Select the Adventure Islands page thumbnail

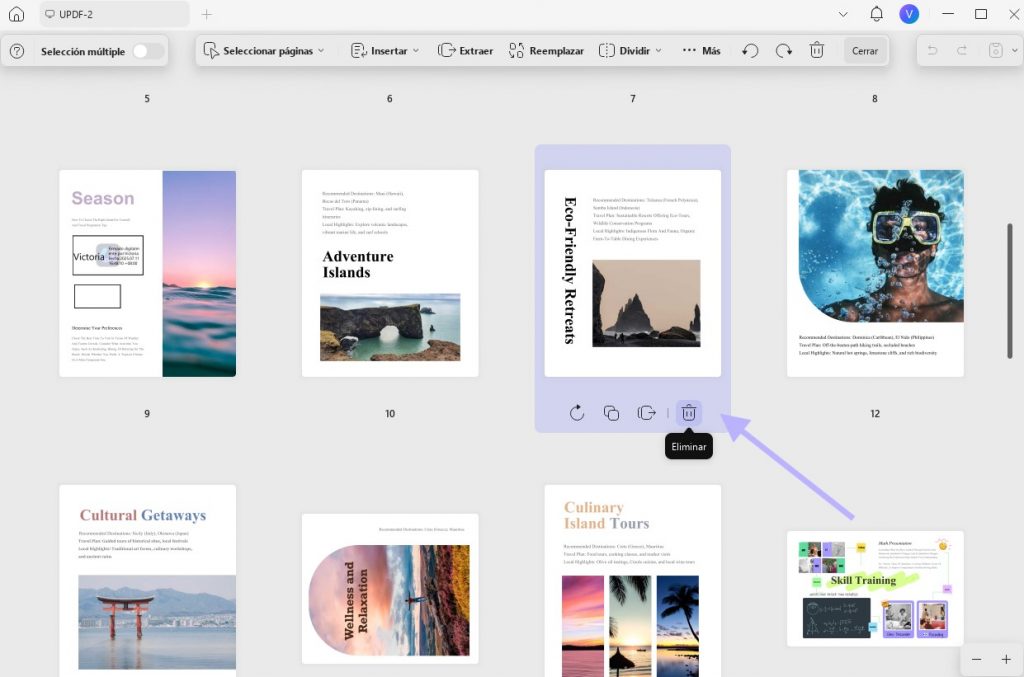pos(390,274)
